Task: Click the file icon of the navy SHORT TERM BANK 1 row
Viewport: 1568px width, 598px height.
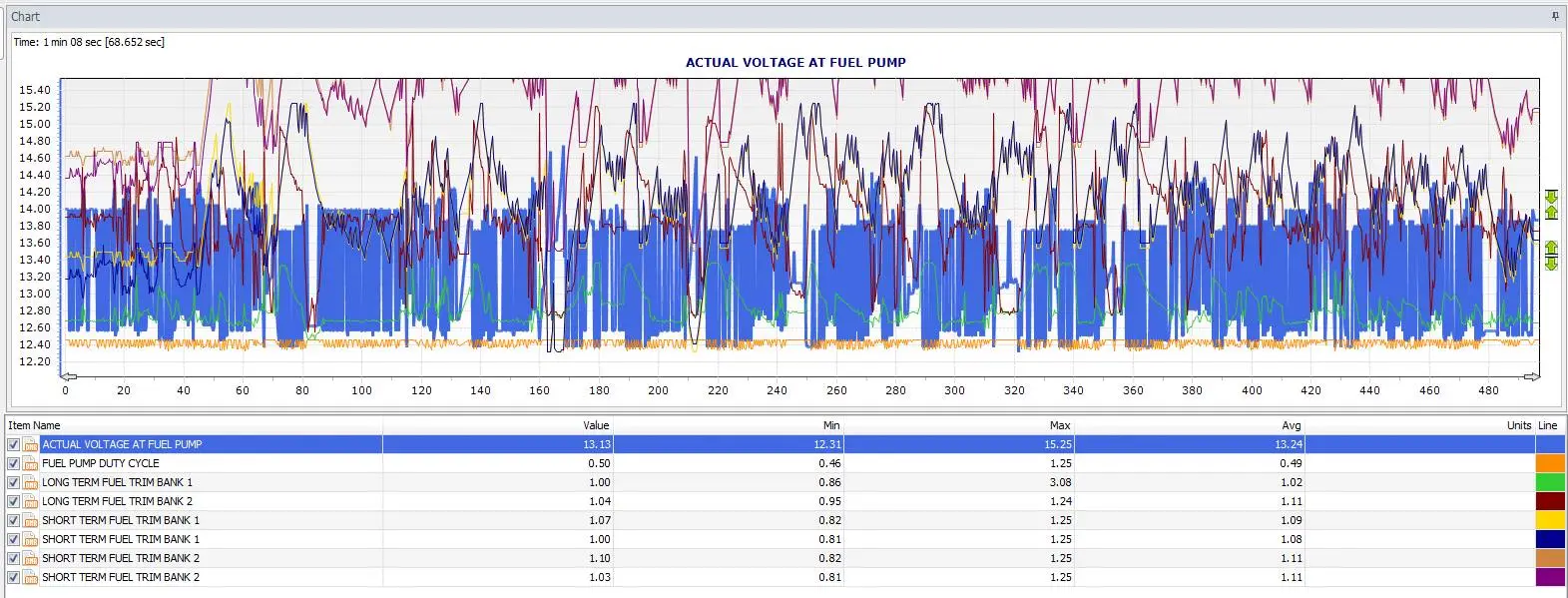Action: pyautogui.click(x=31, y=540)
